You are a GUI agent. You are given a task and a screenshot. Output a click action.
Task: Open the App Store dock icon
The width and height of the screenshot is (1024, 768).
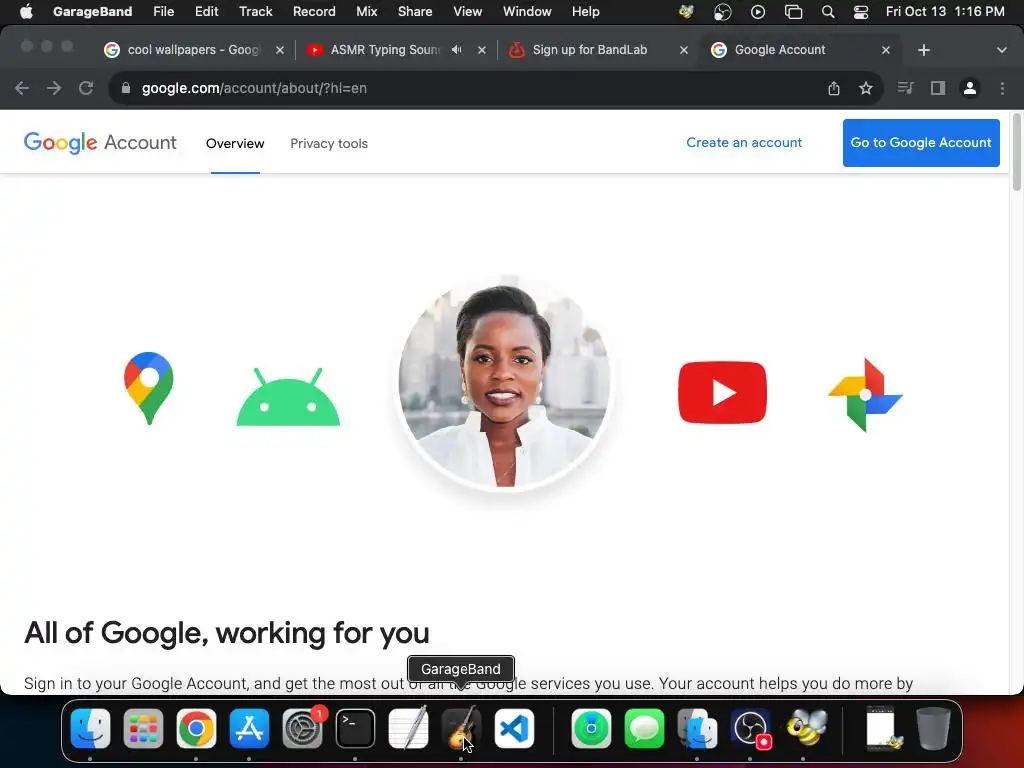(249, 728)
